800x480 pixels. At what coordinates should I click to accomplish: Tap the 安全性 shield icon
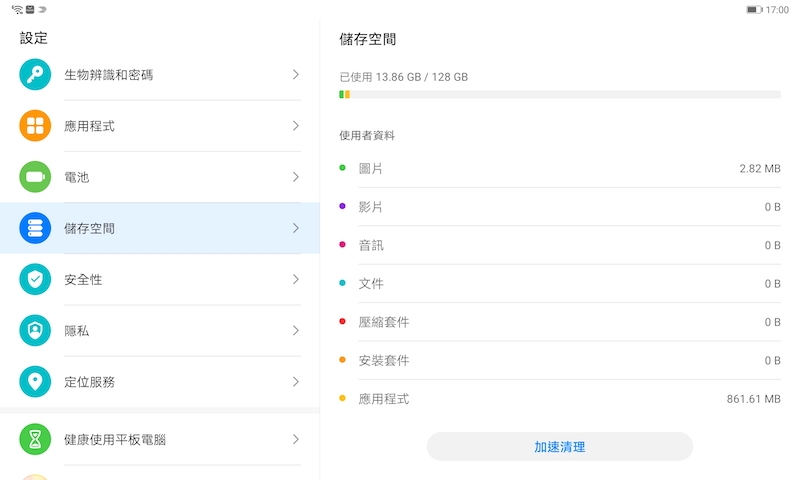point(35,279)
